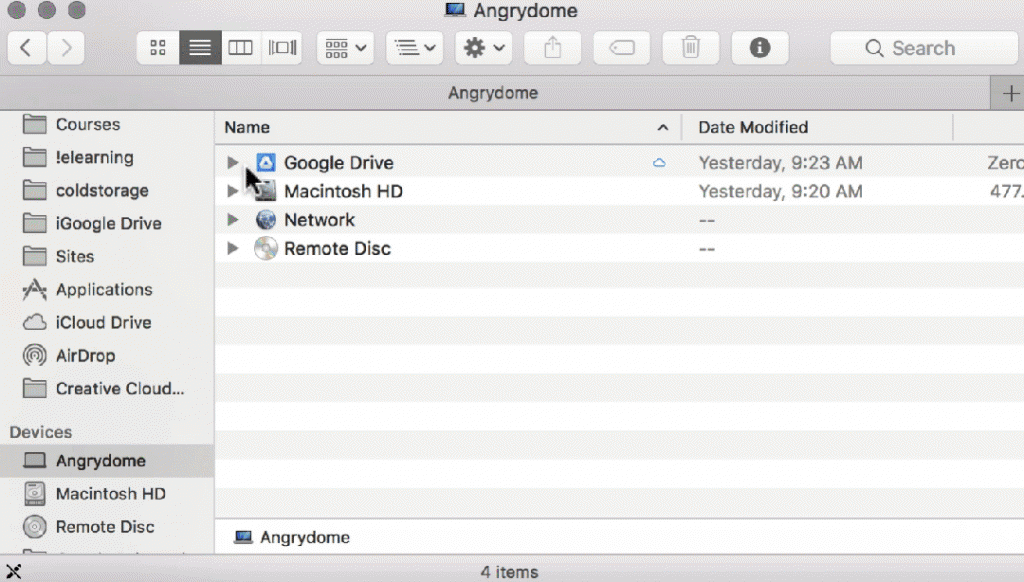The width and height of the screenshot is (1024, 582).
Task: Switch to icon view in toolbar
Action: [157, 48]
